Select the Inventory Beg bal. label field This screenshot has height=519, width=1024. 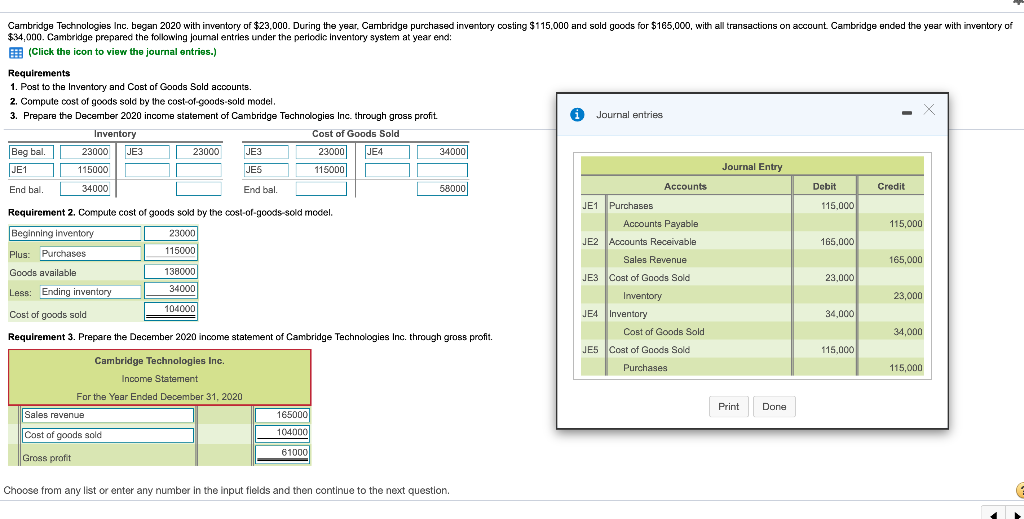pos(31,152)
